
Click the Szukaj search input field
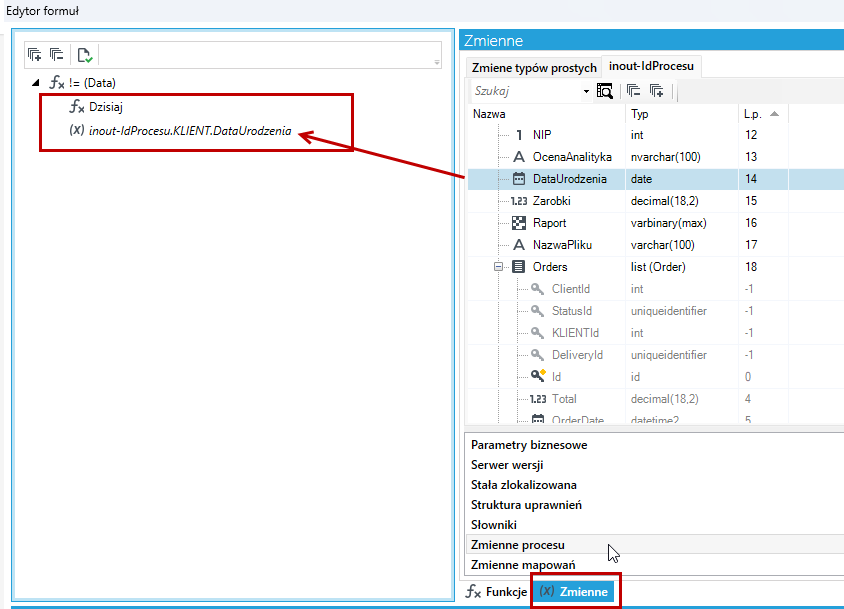click(x=526, y=91)
